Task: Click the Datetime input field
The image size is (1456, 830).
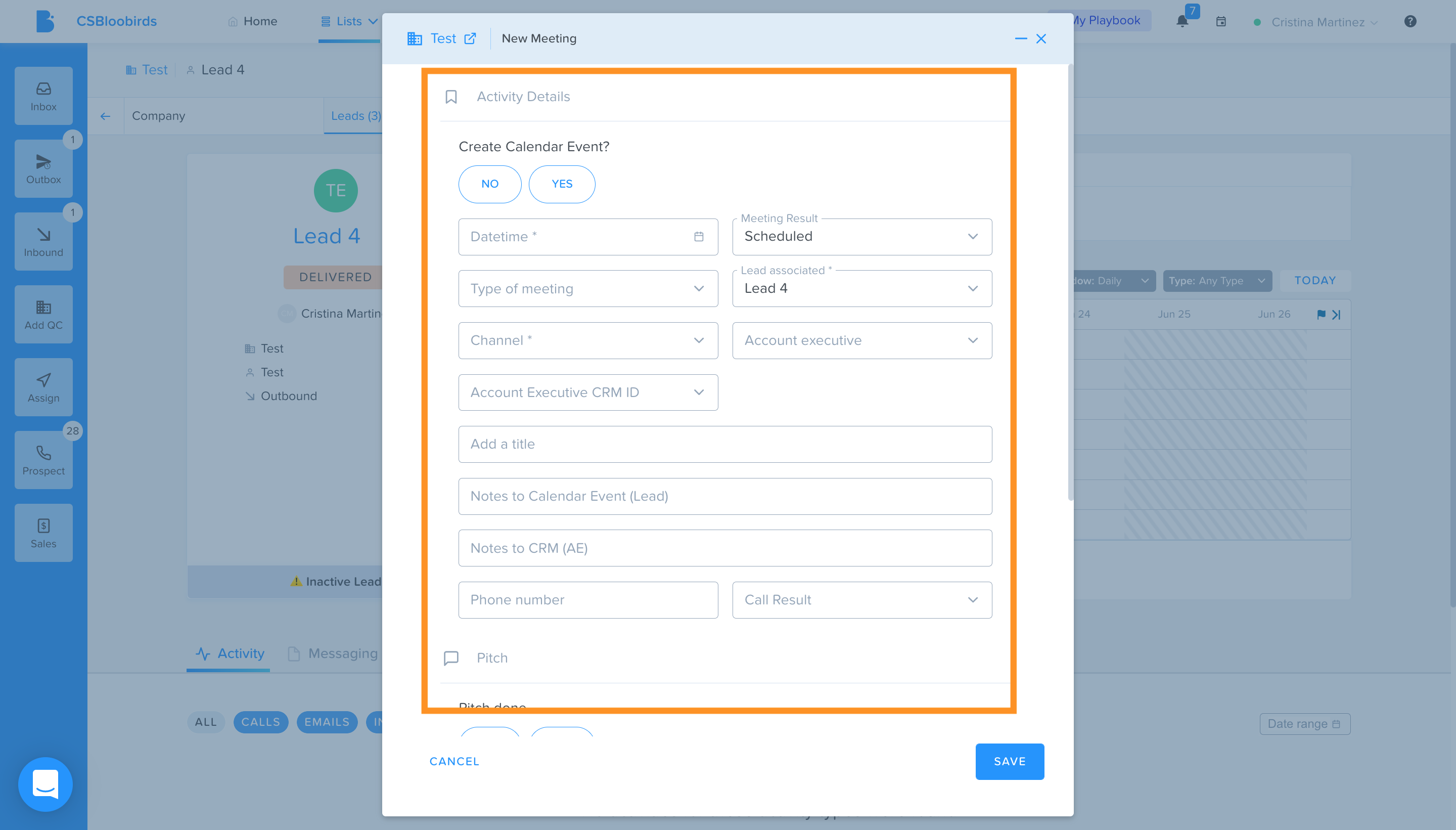Action: (x=588, y=237)
